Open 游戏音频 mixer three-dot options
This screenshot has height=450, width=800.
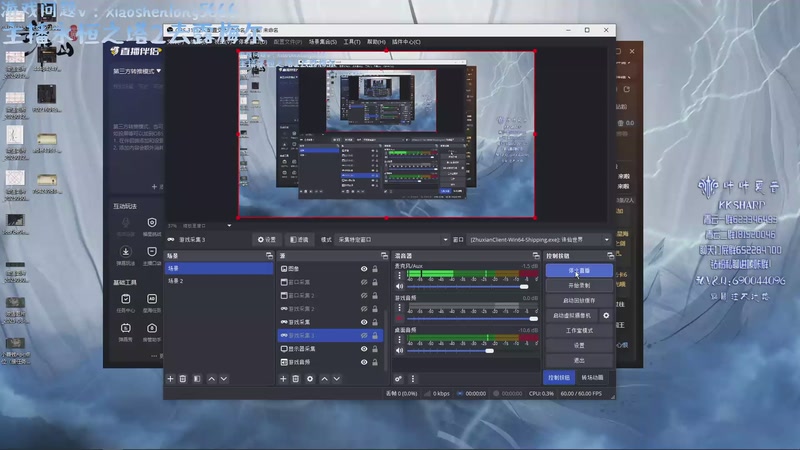pyautogui.click(x=399, y=308)
